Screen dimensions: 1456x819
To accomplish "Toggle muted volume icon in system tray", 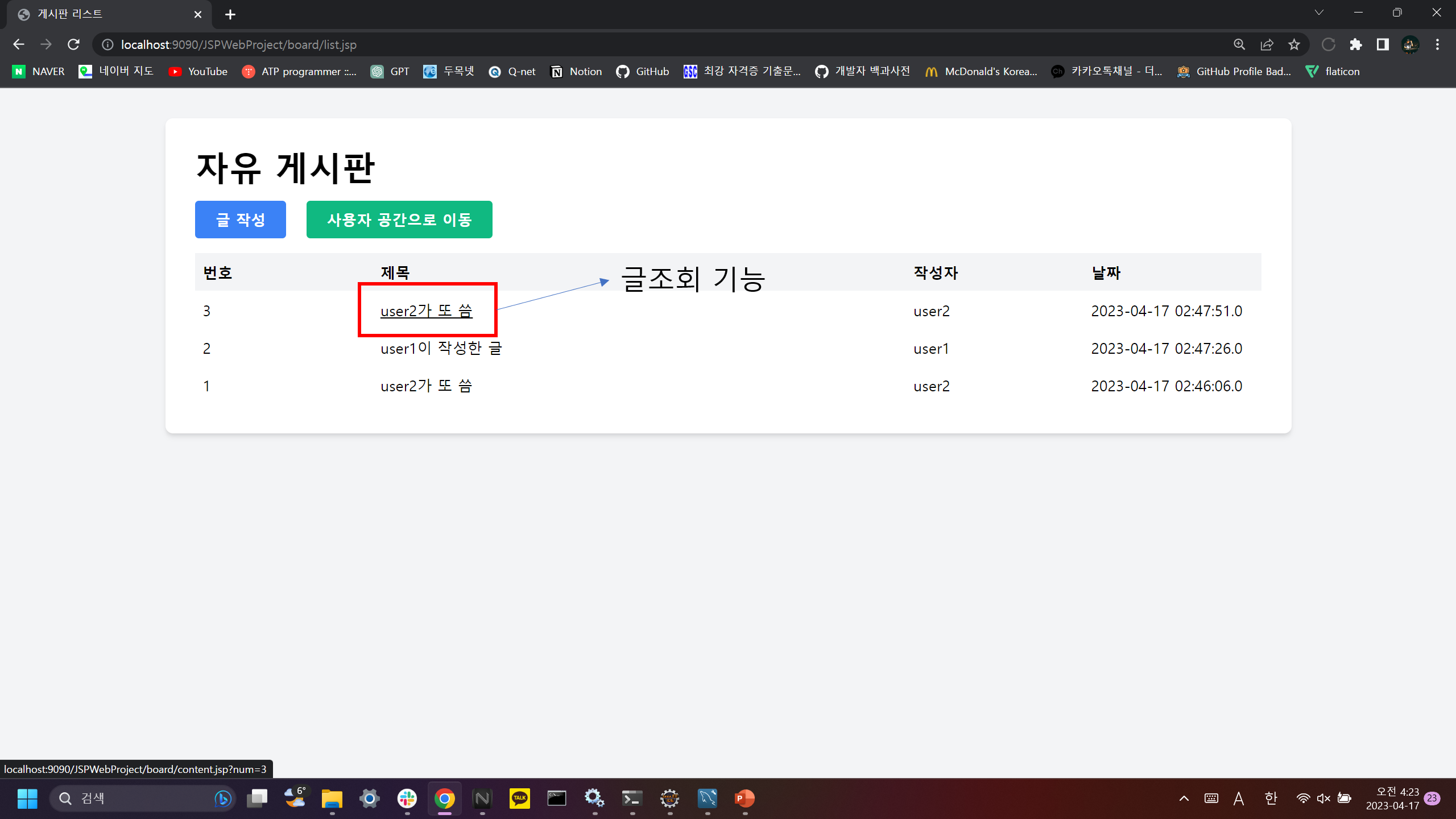I will [1323, 799].
